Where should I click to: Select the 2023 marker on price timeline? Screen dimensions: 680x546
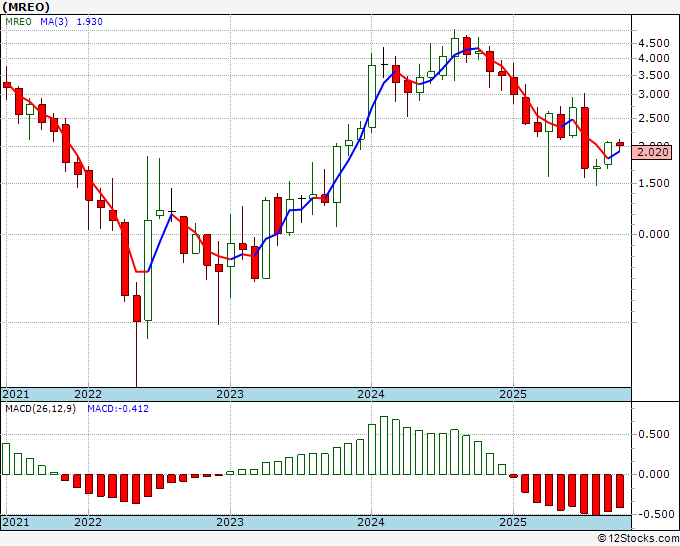[230, 394]
